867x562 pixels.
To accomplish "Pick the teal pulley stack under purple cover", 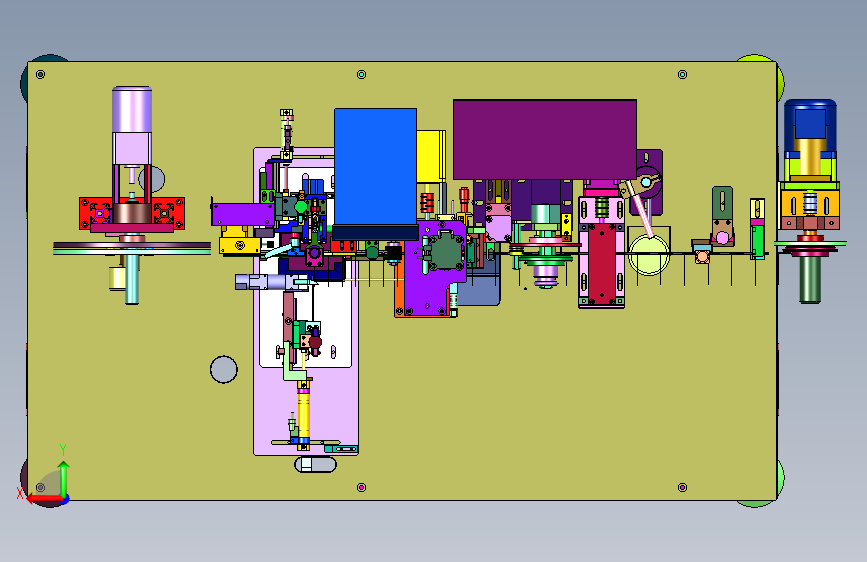I will (545, 246).
